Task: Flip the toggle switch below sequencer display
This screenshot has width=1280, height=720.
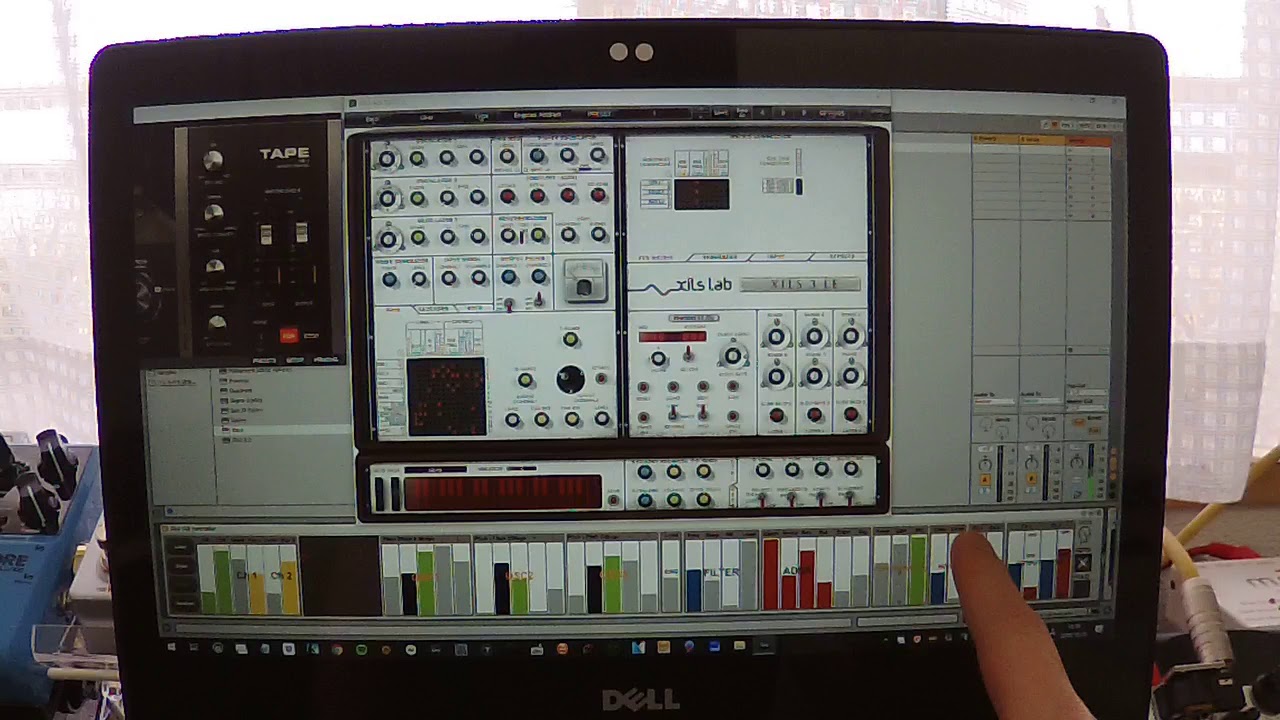Action: pos(688,355)
